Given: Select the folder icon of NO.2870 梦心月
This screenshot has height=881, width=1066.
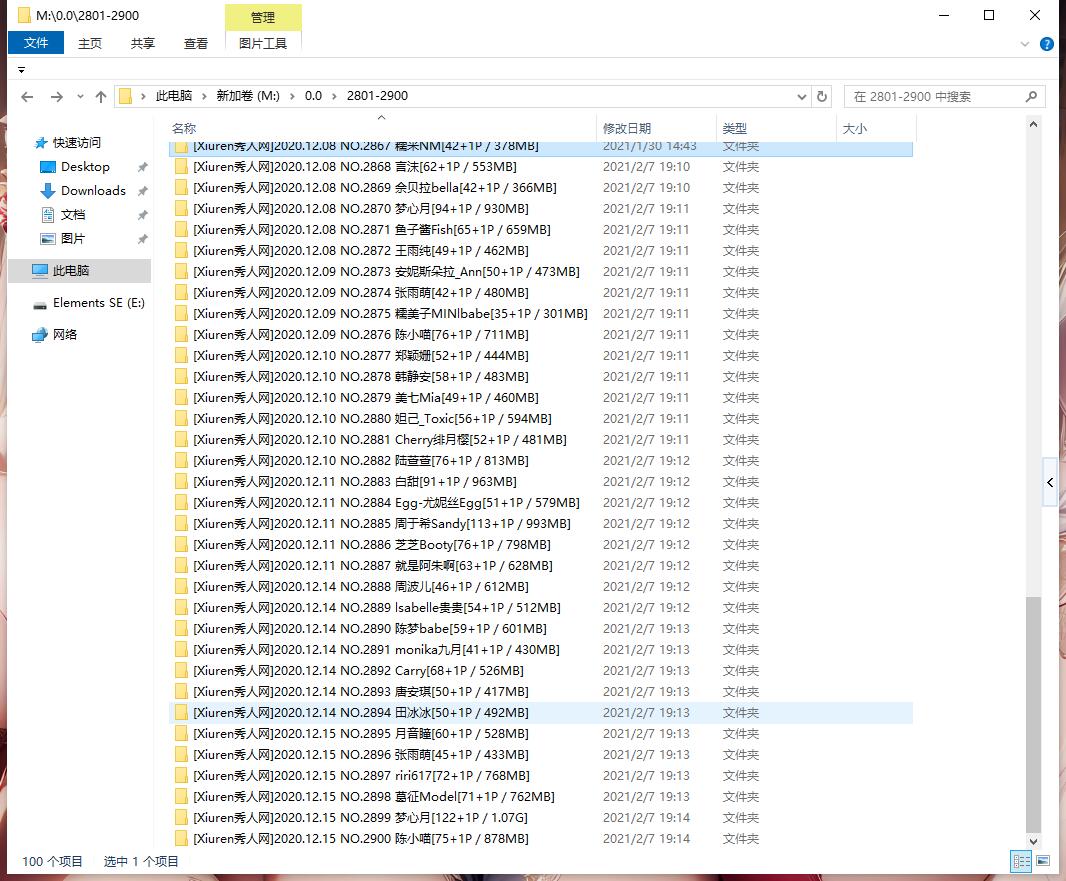Looking at the screenshot, I should tap(181, 209).
